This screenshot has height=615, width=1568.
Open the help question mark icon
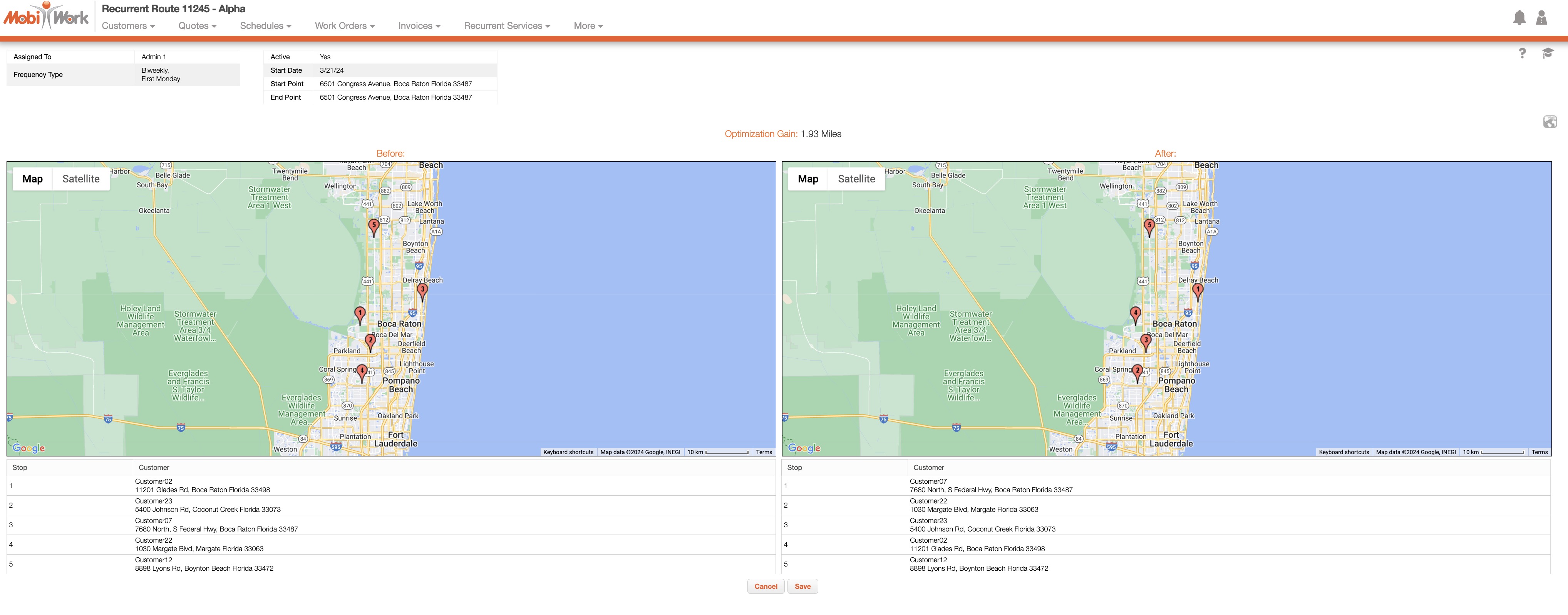point(1522,53)
